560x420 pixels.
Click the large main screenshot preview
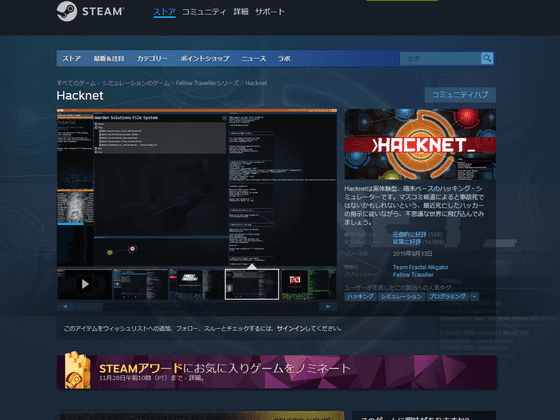[x=197, y=188]
